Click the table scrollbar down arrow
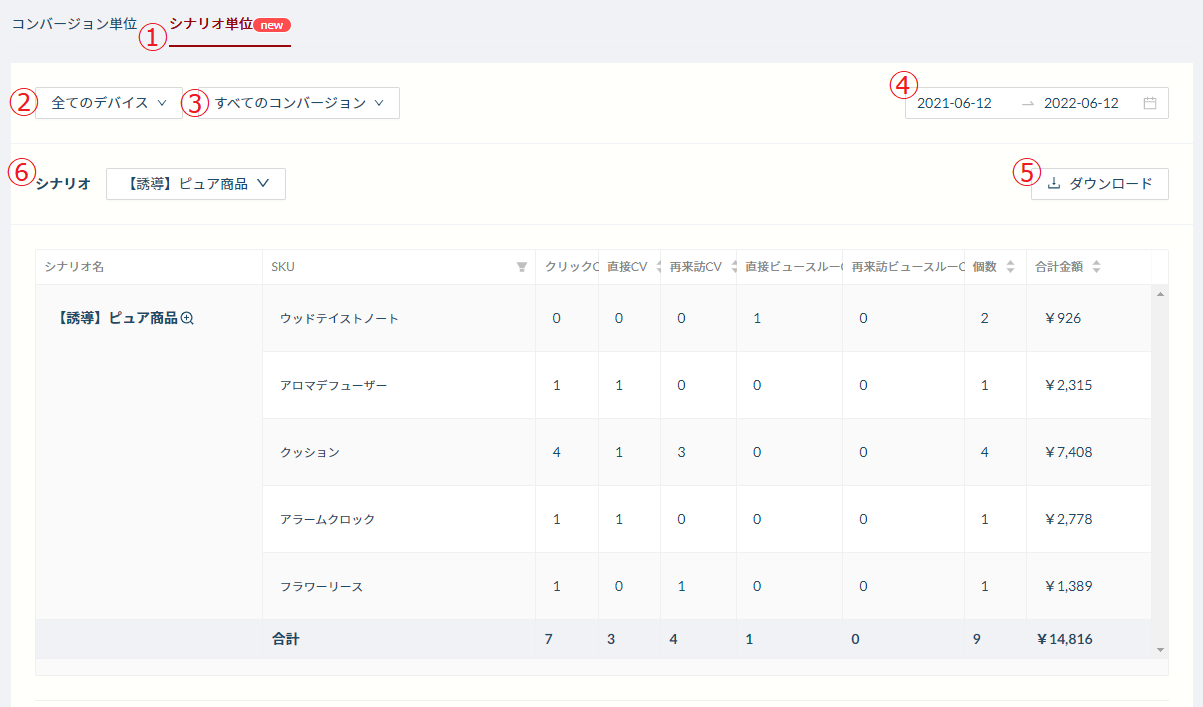 click(x=1160, y=650)
